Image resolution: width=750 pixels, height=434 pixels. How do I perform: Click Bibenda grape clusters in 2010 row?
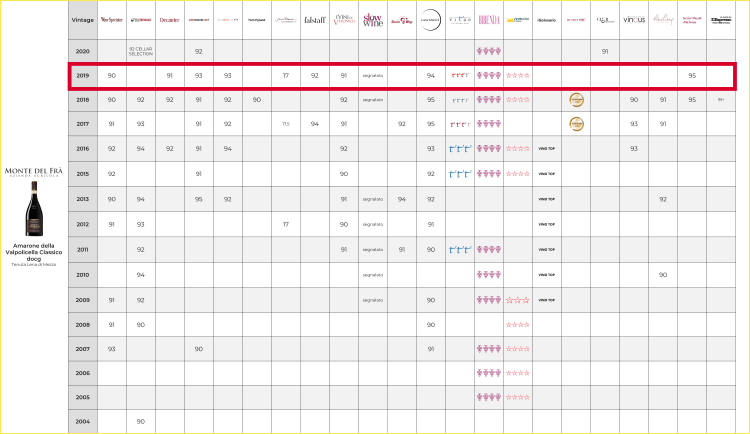pyautogui.click(x=489, y=275)
